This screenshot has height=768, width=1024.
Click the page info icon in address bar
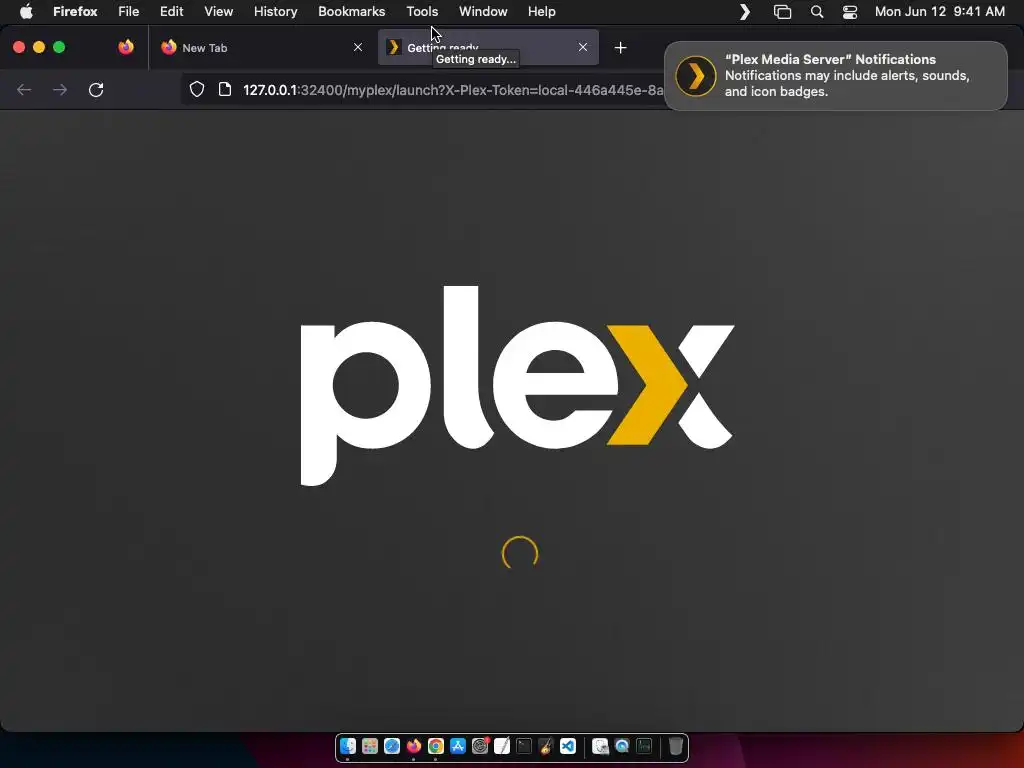(225, 89)
